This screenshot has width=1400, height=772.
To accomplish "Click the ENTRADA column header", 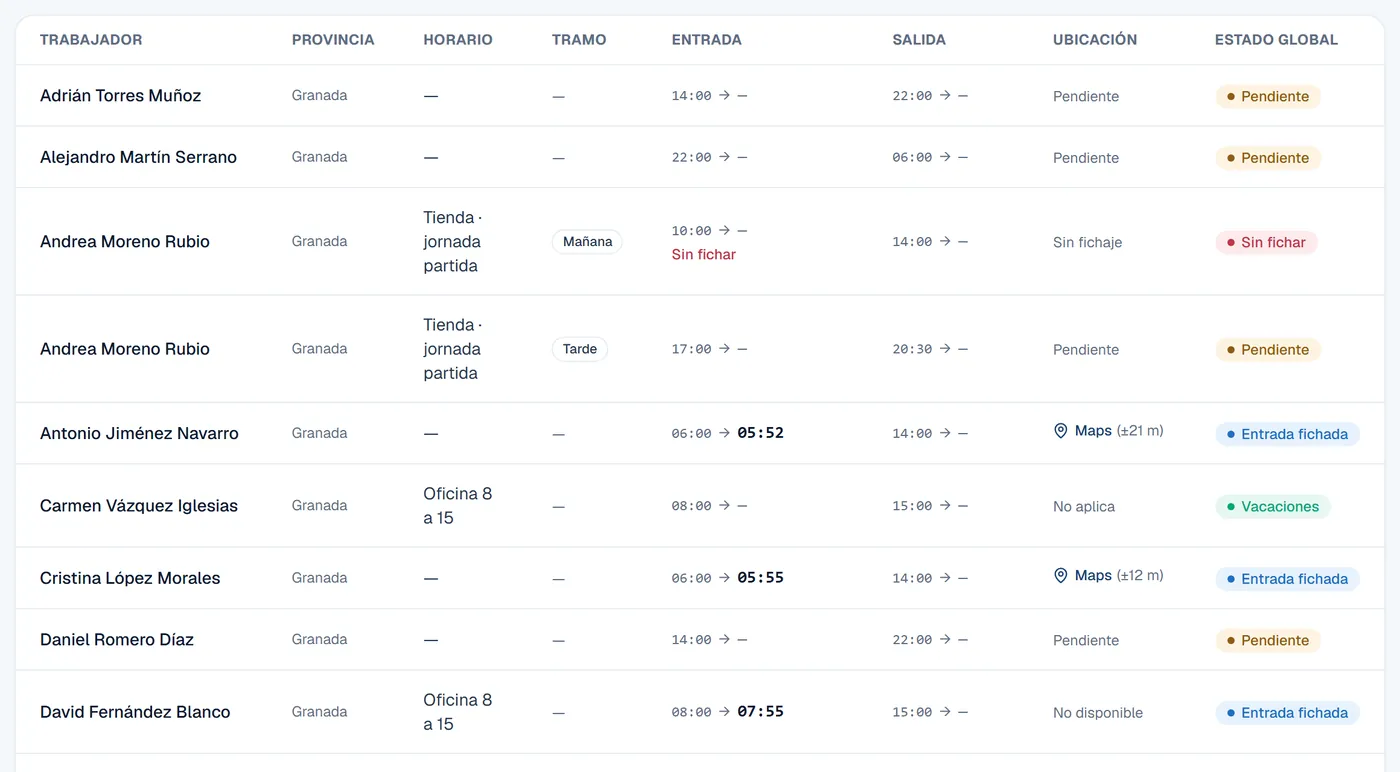I will [707, 40].
